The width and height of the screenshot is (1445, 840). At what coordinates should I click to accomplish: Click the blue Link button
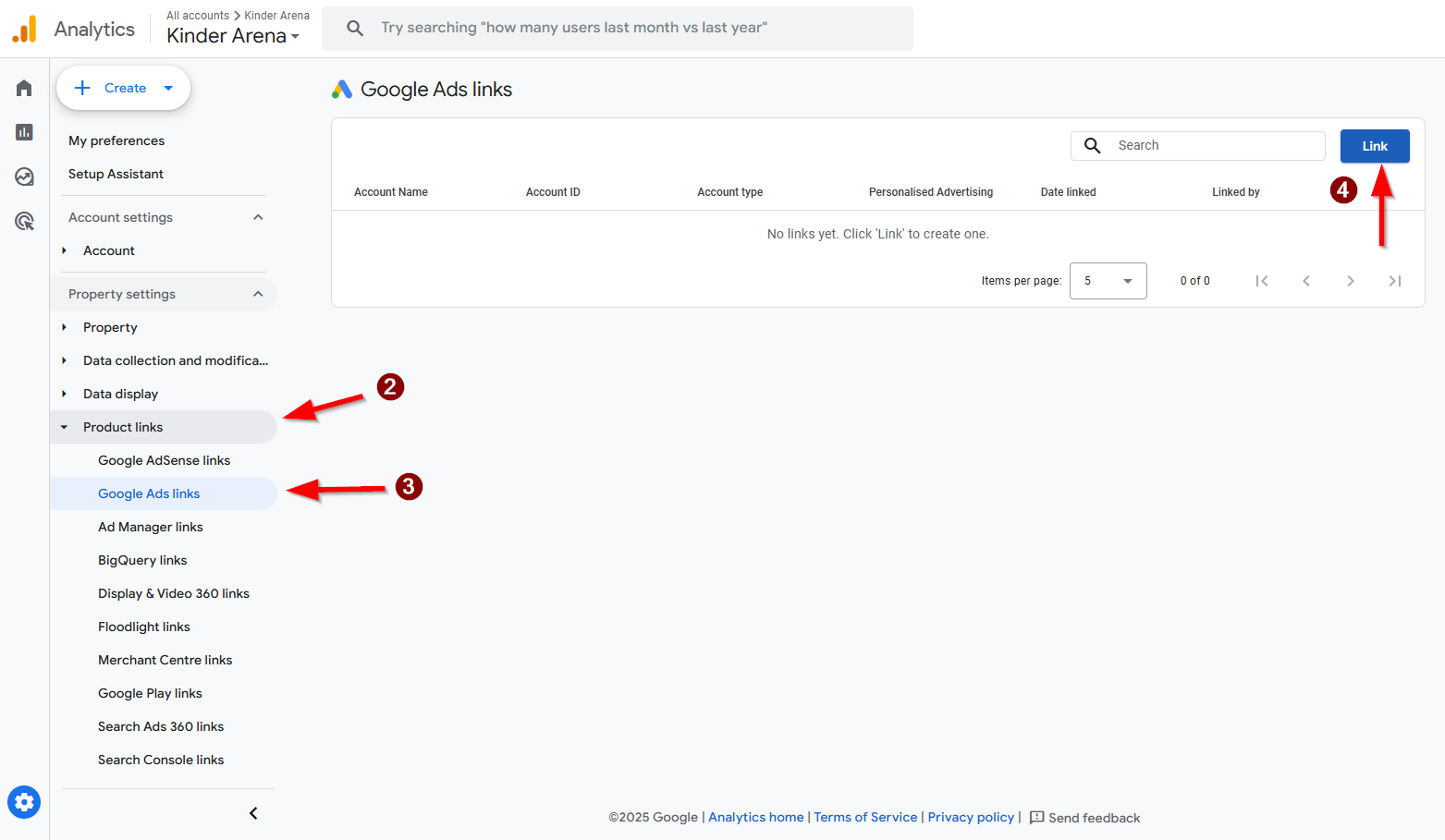coord(1375,146)
